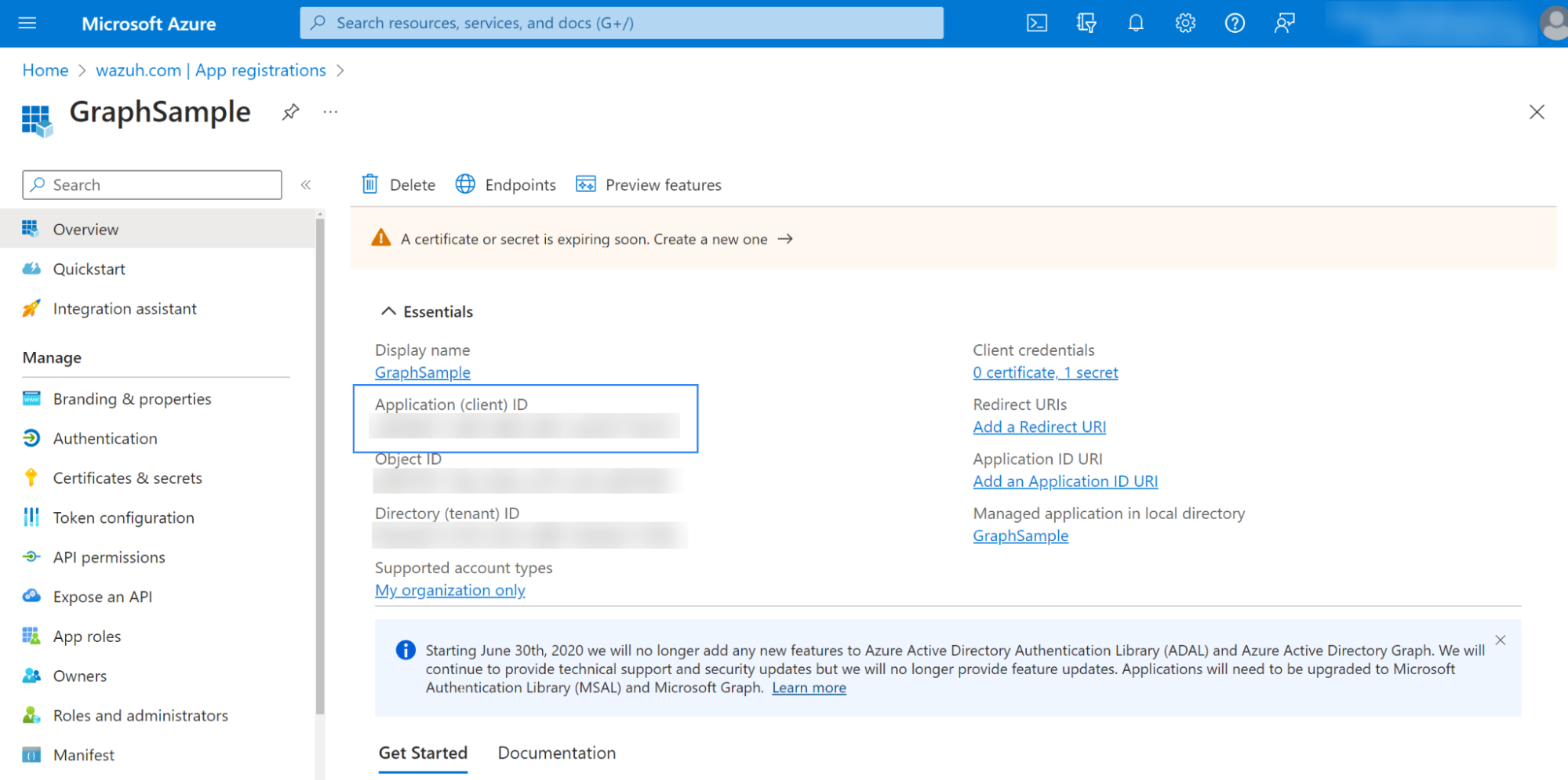The height and width of the screenshot is (780, 1568).
Task: Open Certificates & secrets menu item
Action: 127,478
